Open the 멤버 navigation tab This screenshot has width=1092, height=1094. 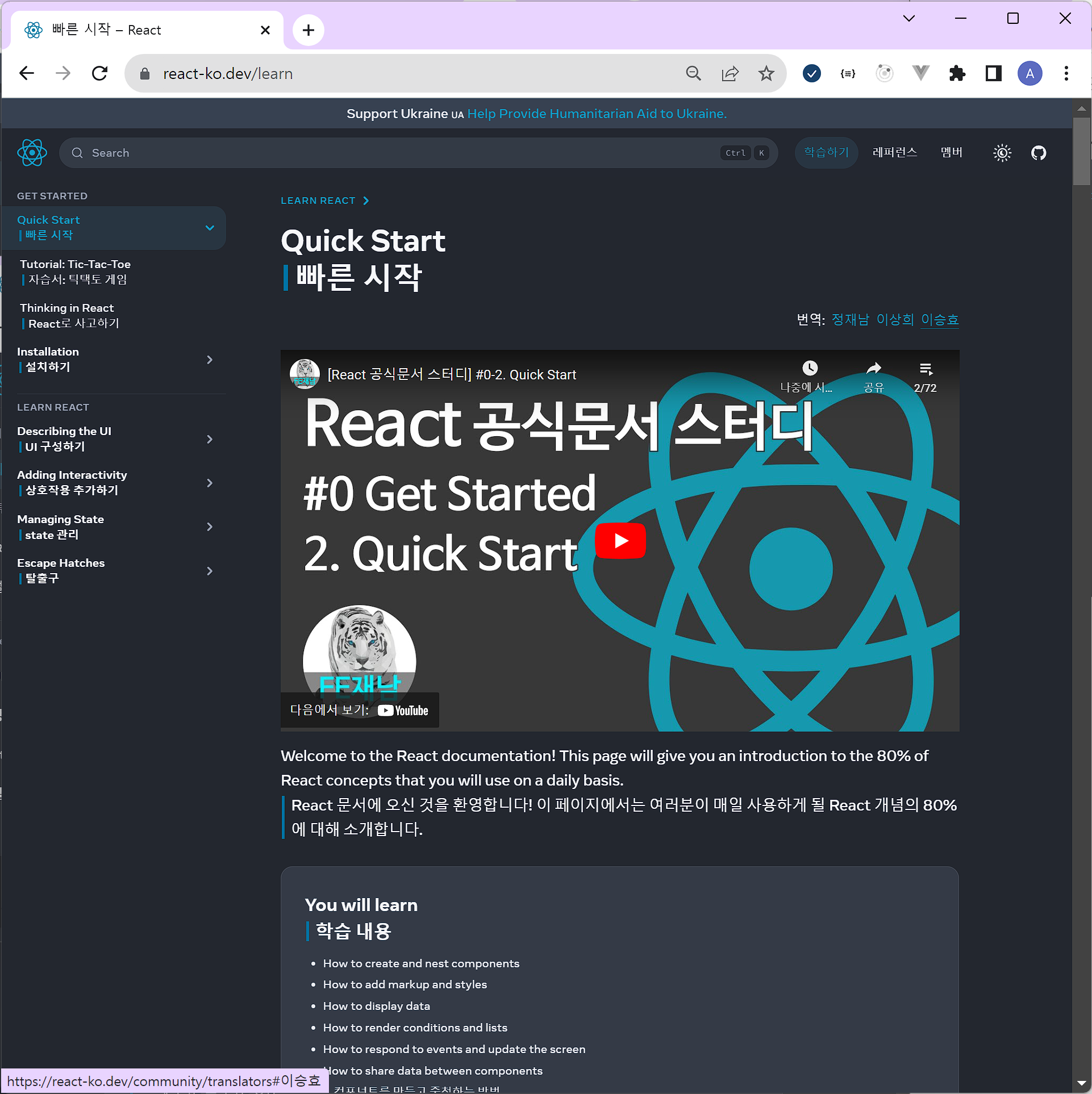951,152
